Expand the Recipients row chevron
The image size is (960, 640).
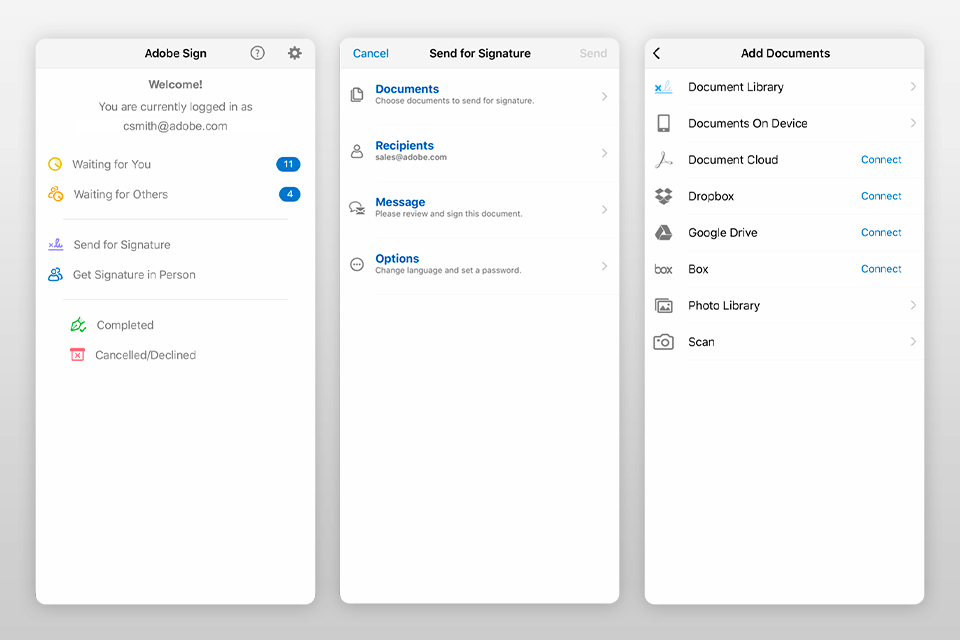[x=604, y=153]
